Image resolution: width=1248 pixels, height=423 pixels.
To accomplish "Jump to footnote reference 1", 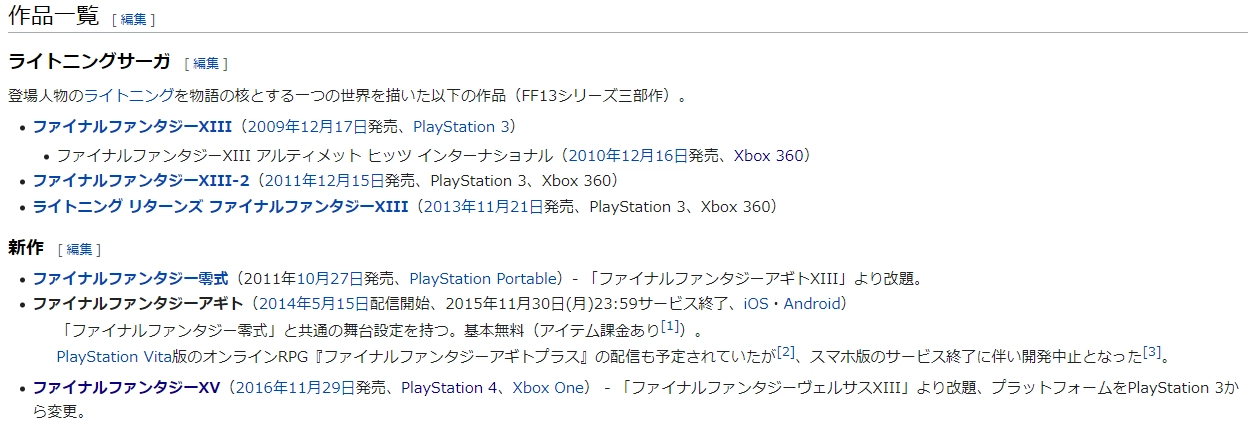I will coord(671,326).
